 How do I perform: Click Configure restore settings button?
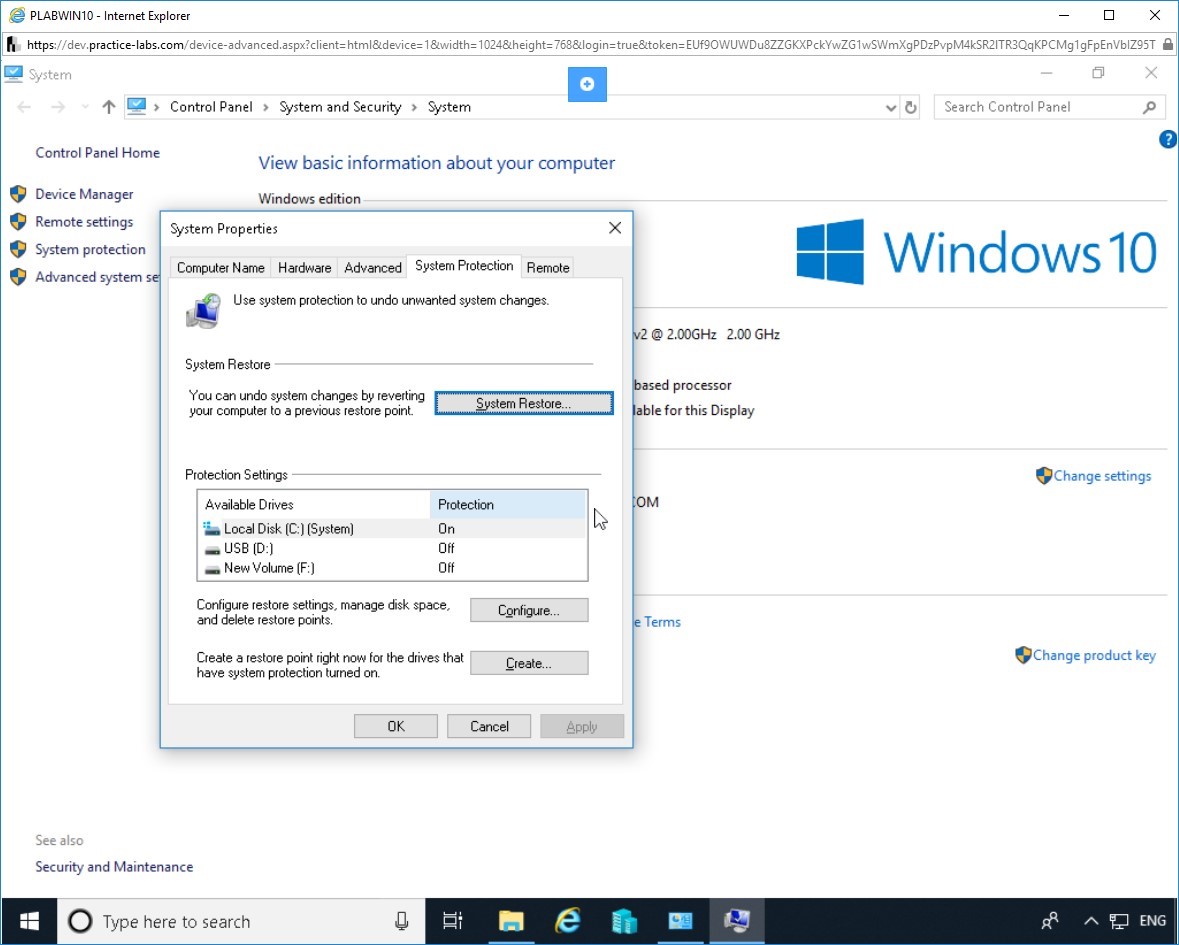tap(529, 610)
